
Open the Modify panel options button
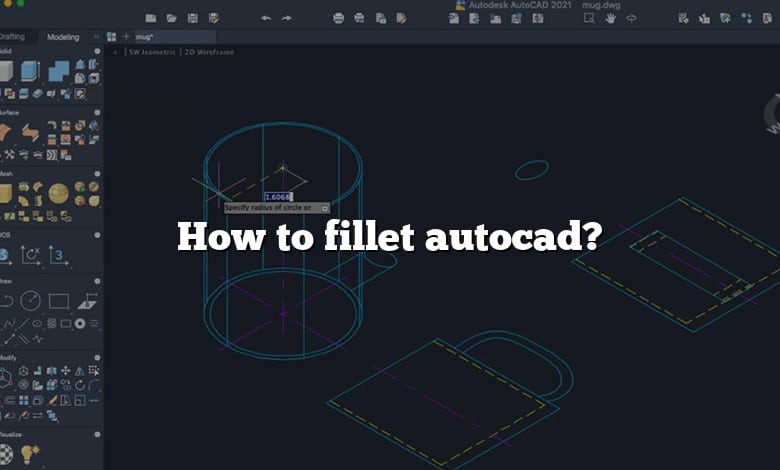pyautogui.click(x=97, y=358)
